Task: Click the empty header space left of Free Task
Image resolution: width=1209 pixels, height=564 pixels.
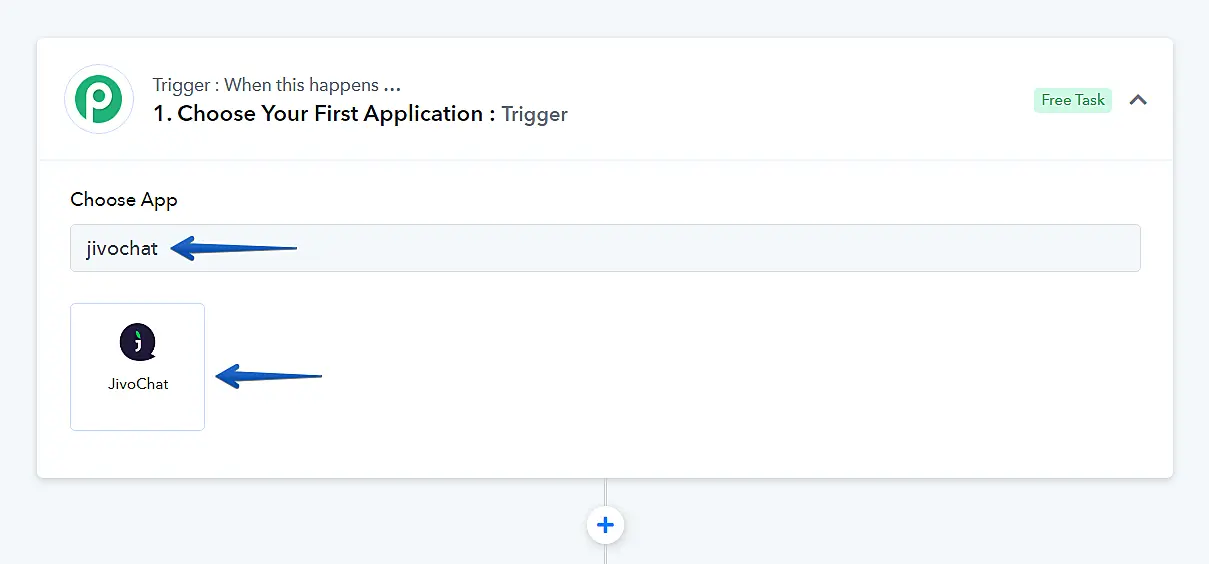Action: 800,100
